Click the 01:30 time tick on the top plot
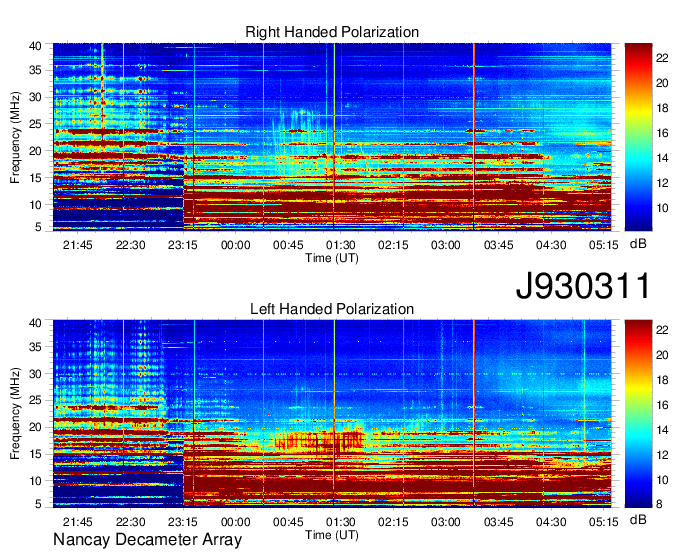The image size is (680, 552). pyautogui.click(x=340, y=245)
